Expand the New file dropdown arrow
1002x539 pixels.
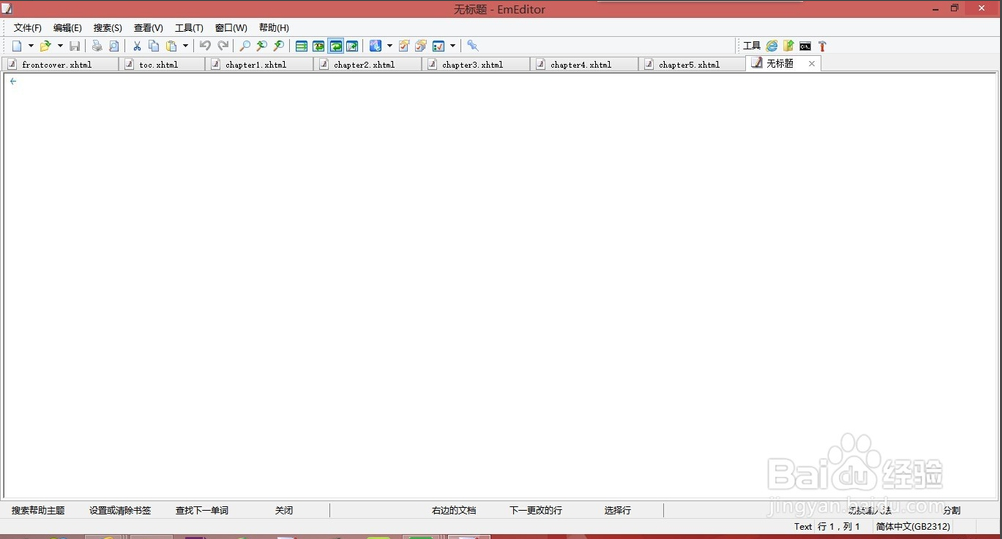[x=31, y=46]
